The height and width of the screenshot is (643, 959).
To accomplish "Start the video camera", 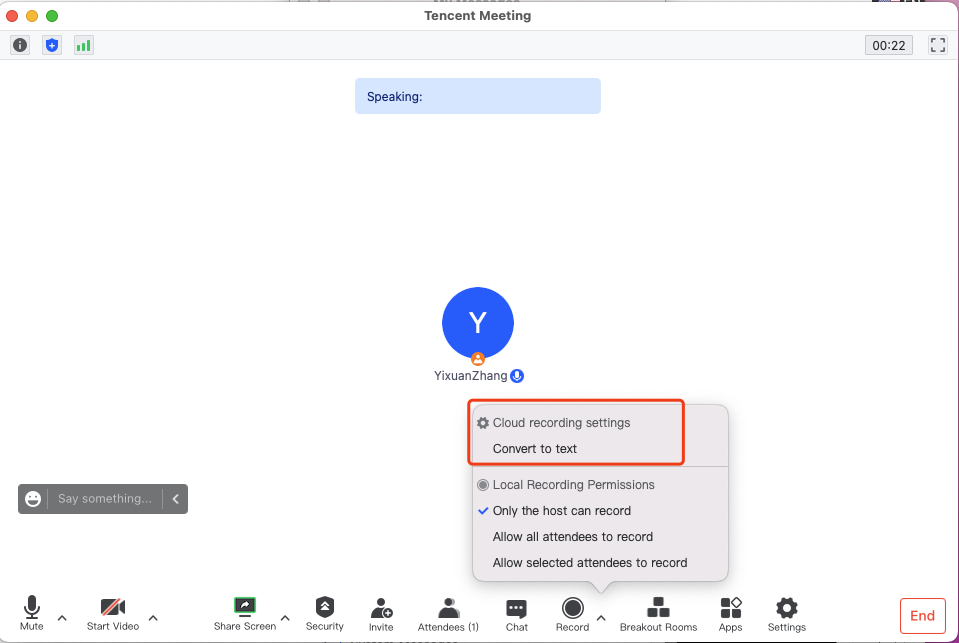I will (113, 614).
